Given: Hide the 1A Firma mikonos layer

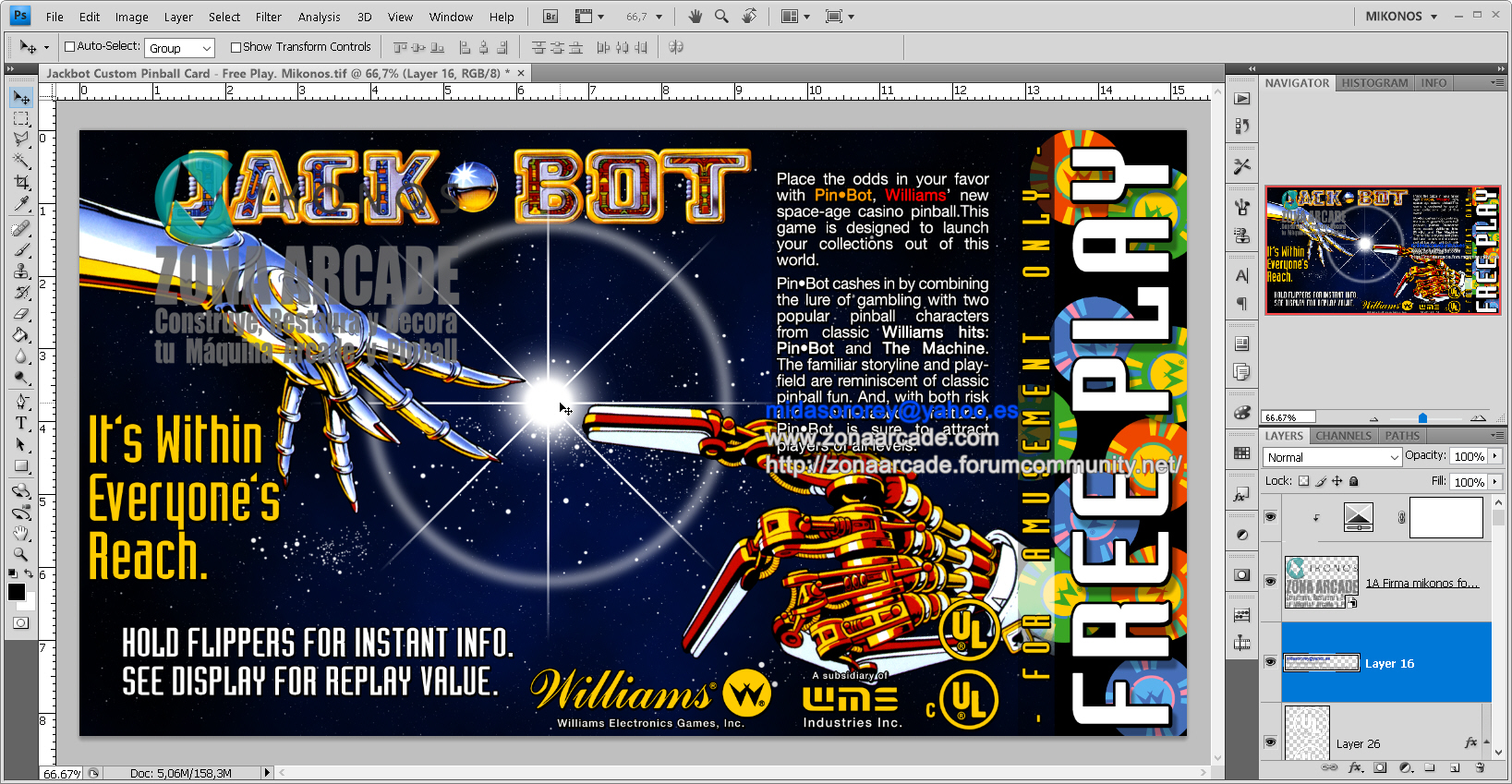Looking at the screenshot, I should point(1271,582).
